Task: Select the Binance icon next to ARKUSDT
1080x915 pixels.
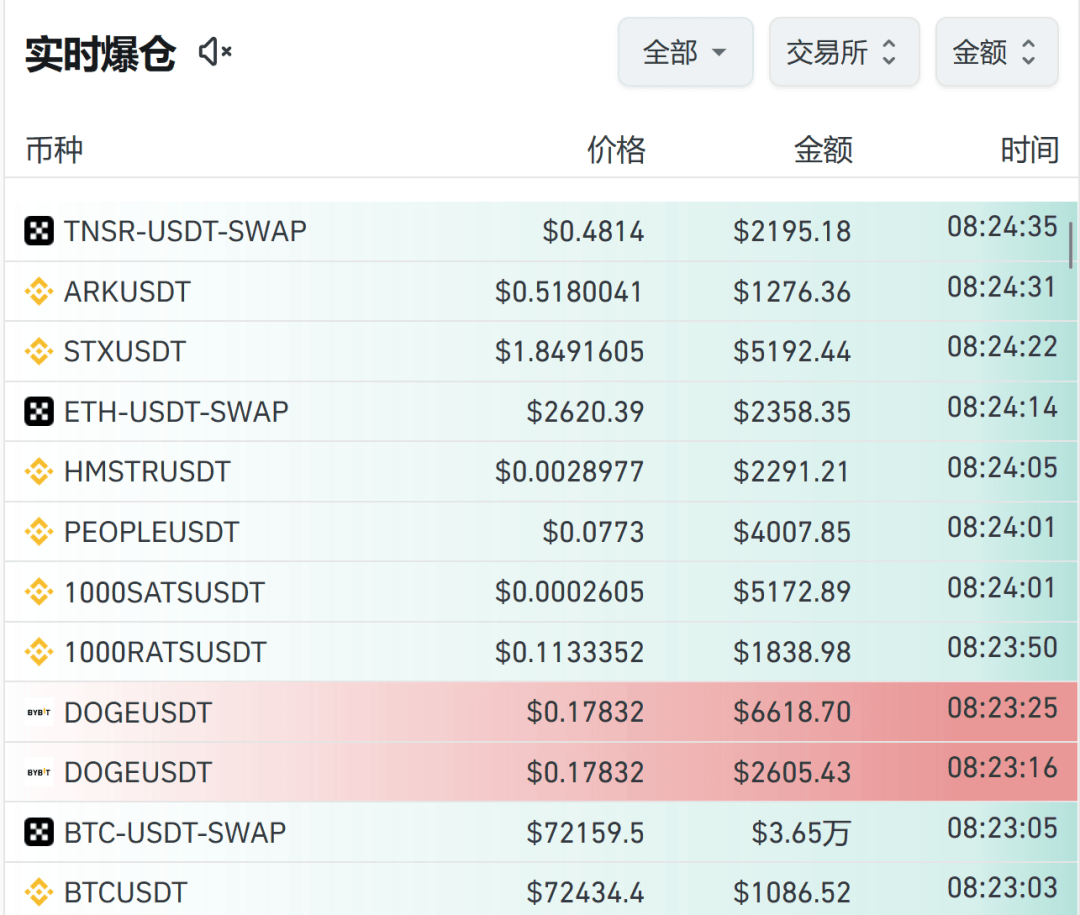Action: click(x=38, y=291)
